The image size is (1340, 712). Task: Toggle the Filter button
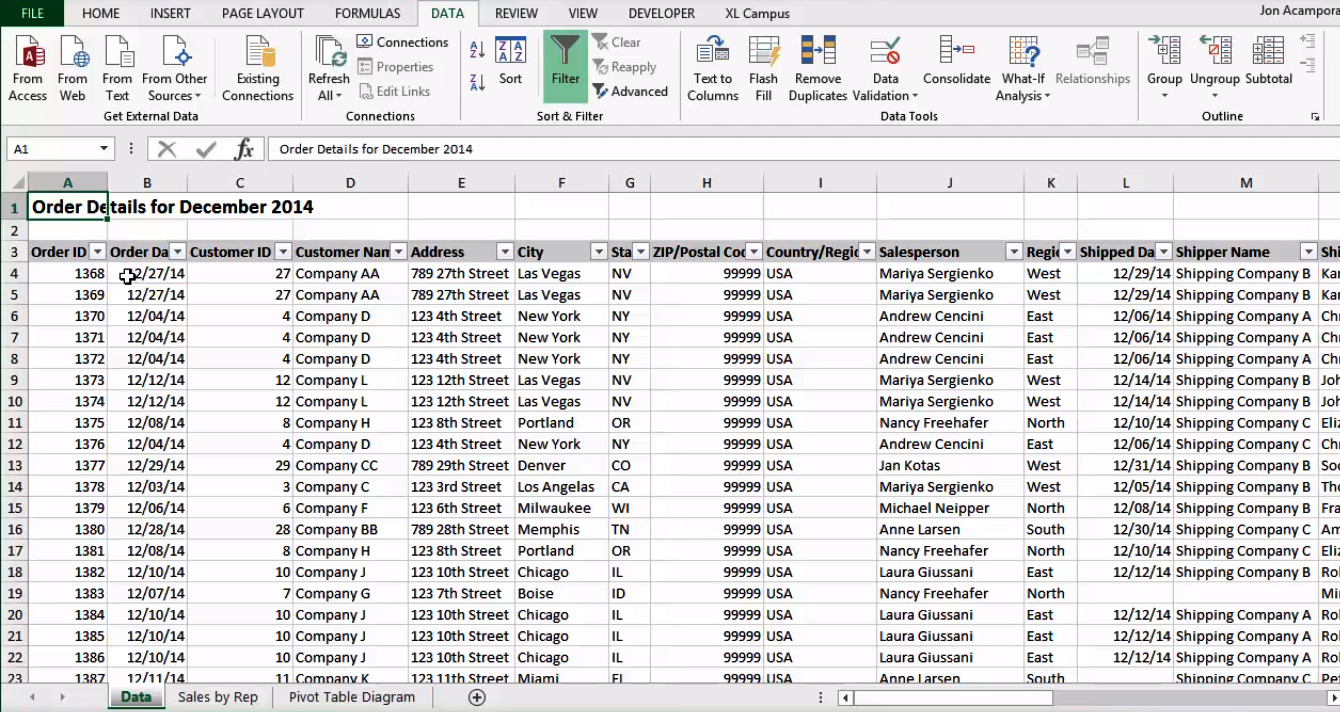(x=565, y=66)
